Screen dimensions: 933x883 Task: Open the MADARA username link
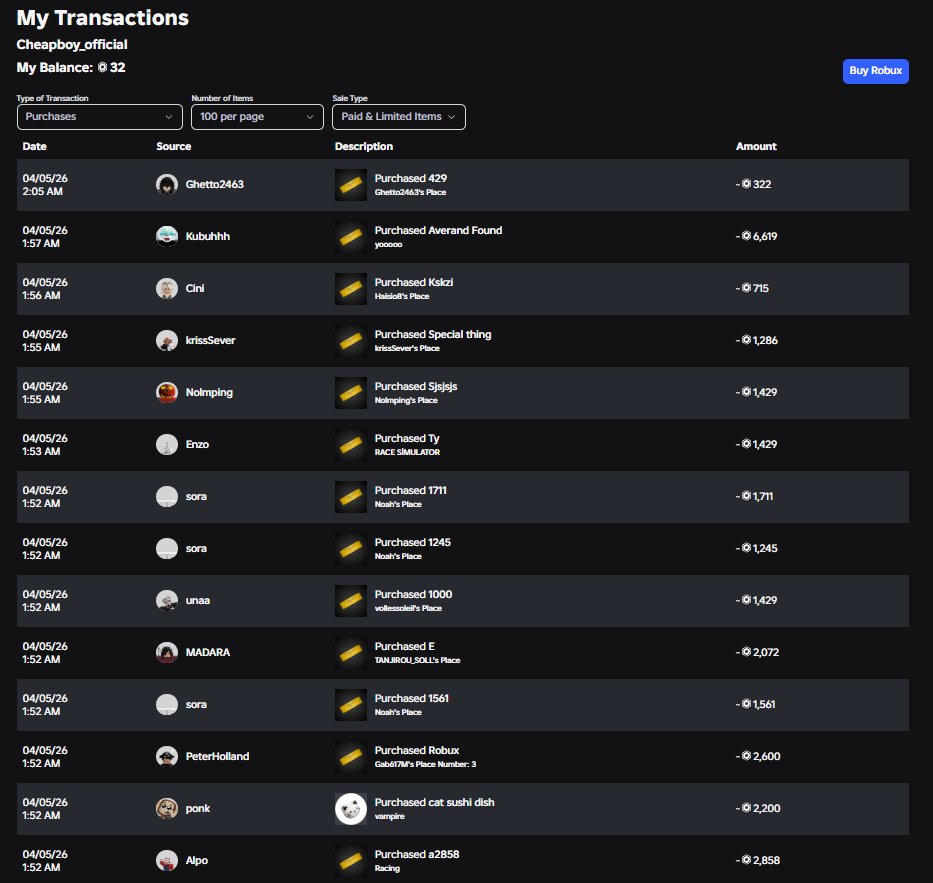click(208, 652)
